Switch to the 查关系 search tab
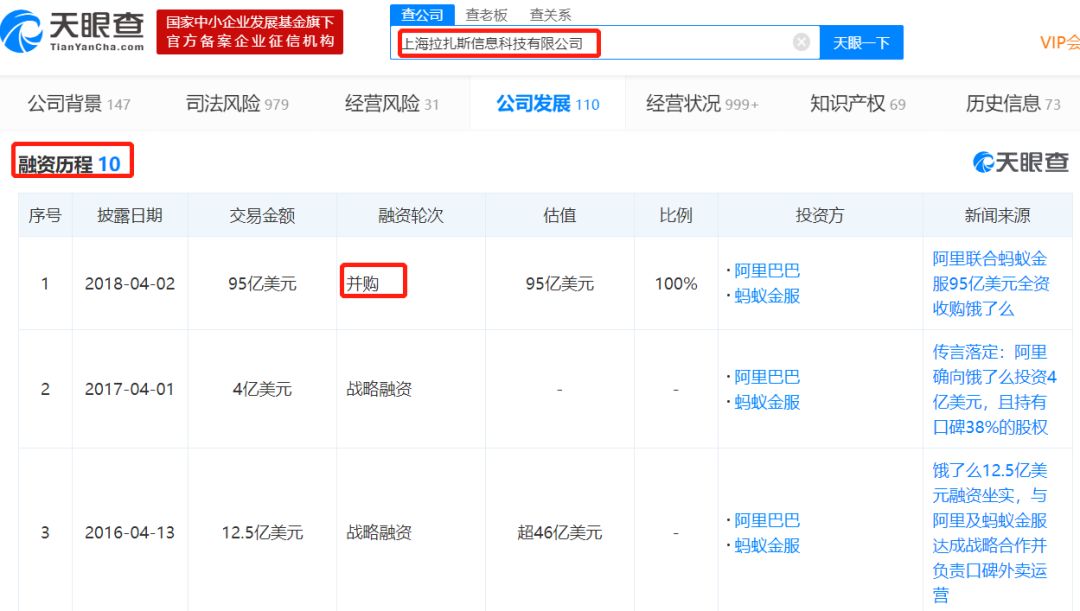 click(548, 14)
